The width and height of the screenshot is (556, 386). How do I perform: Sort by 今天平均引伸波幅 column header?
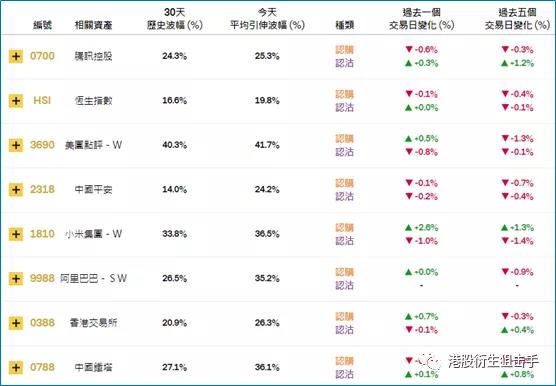tap(267, 19)
